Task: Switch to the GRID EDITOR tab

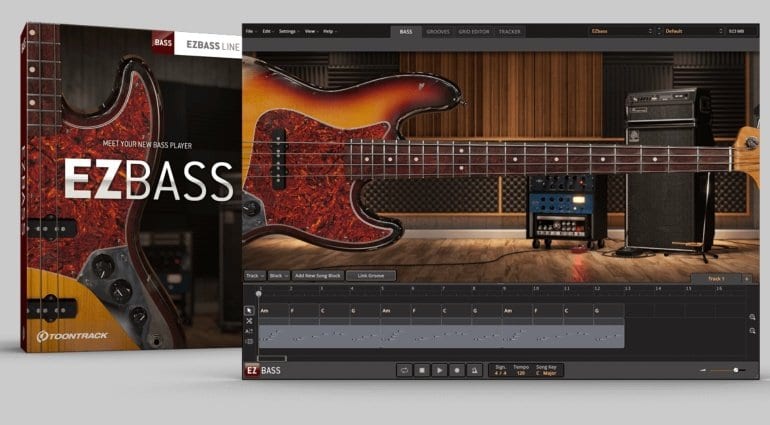Action: pyautogui.click(x=474, y=31)
